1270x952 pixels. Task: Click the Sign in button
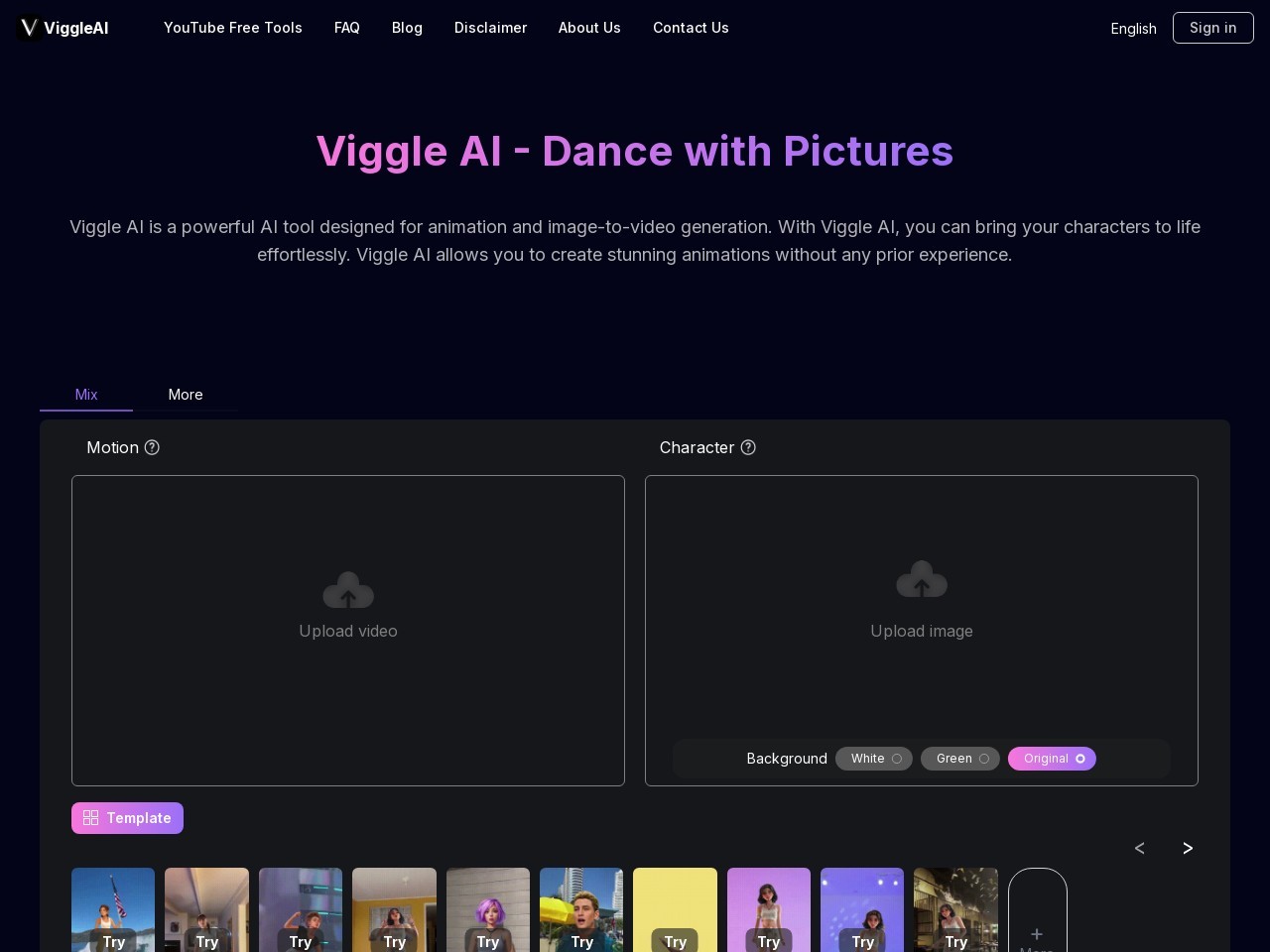pos(1212,28)
